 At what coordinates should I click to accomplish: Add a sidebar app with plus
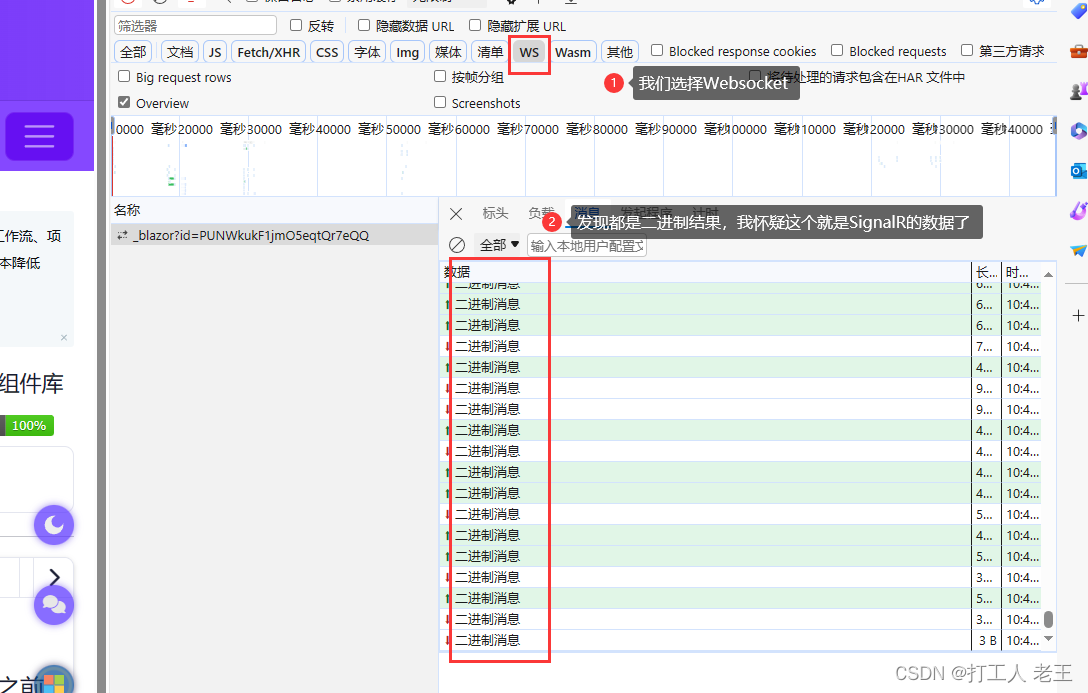(x=1078, y=316)
